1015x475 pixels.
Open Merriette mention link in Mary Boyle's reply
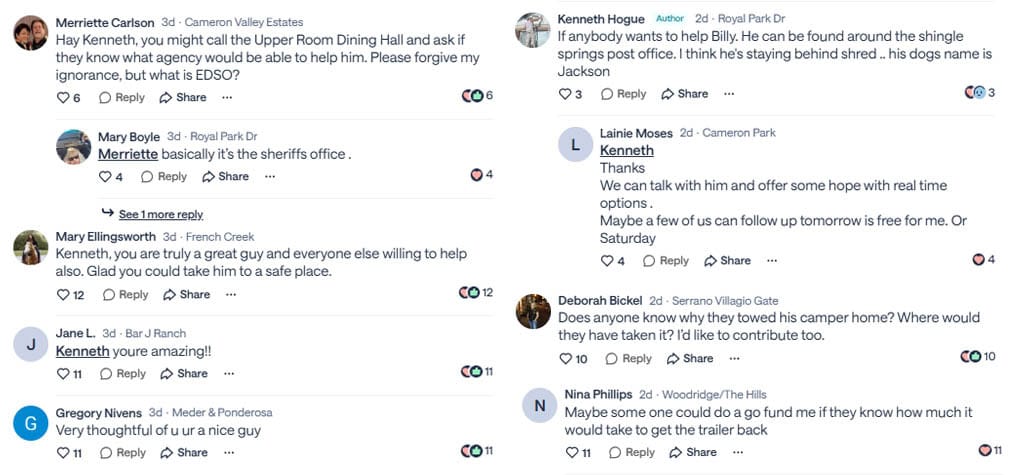coord(128,154)
